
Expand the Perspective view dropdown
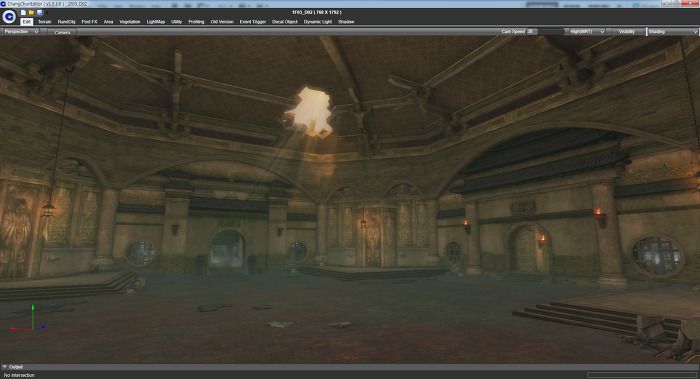click(21, 32)
